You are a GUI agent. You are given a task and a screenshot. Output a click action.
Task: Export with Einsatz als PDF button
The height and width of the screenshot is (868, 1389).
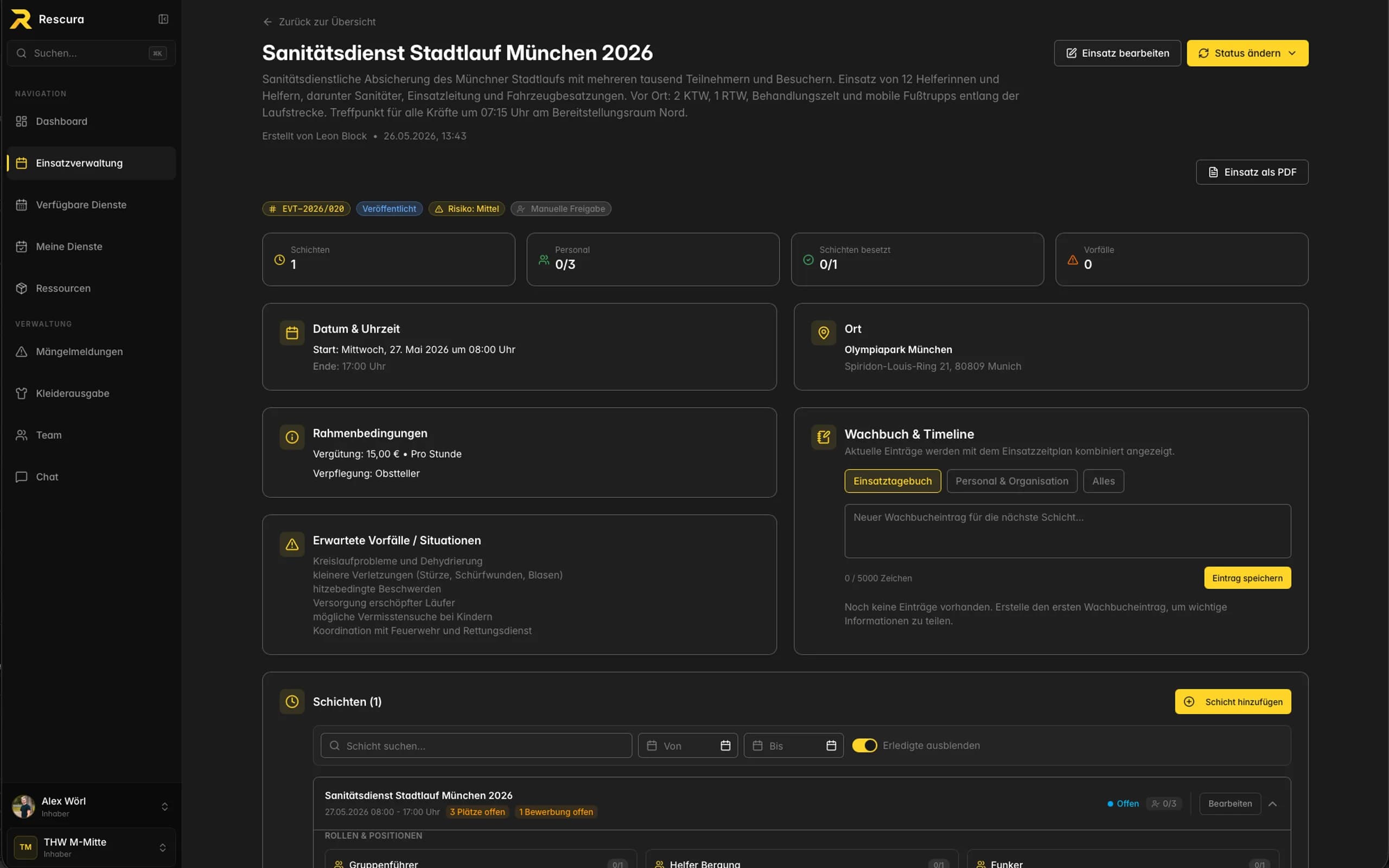1252,171
